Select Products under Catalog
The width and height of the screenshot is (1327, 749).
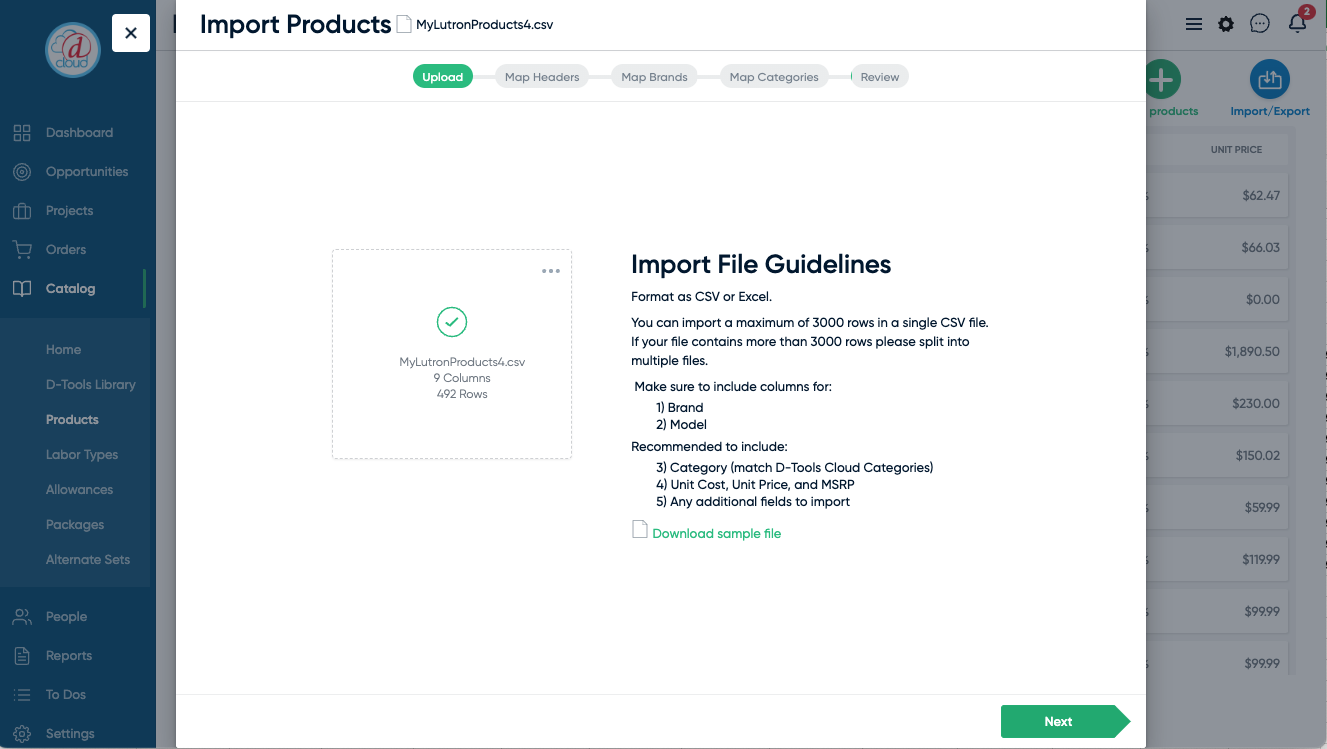click(x=72, y=419)
